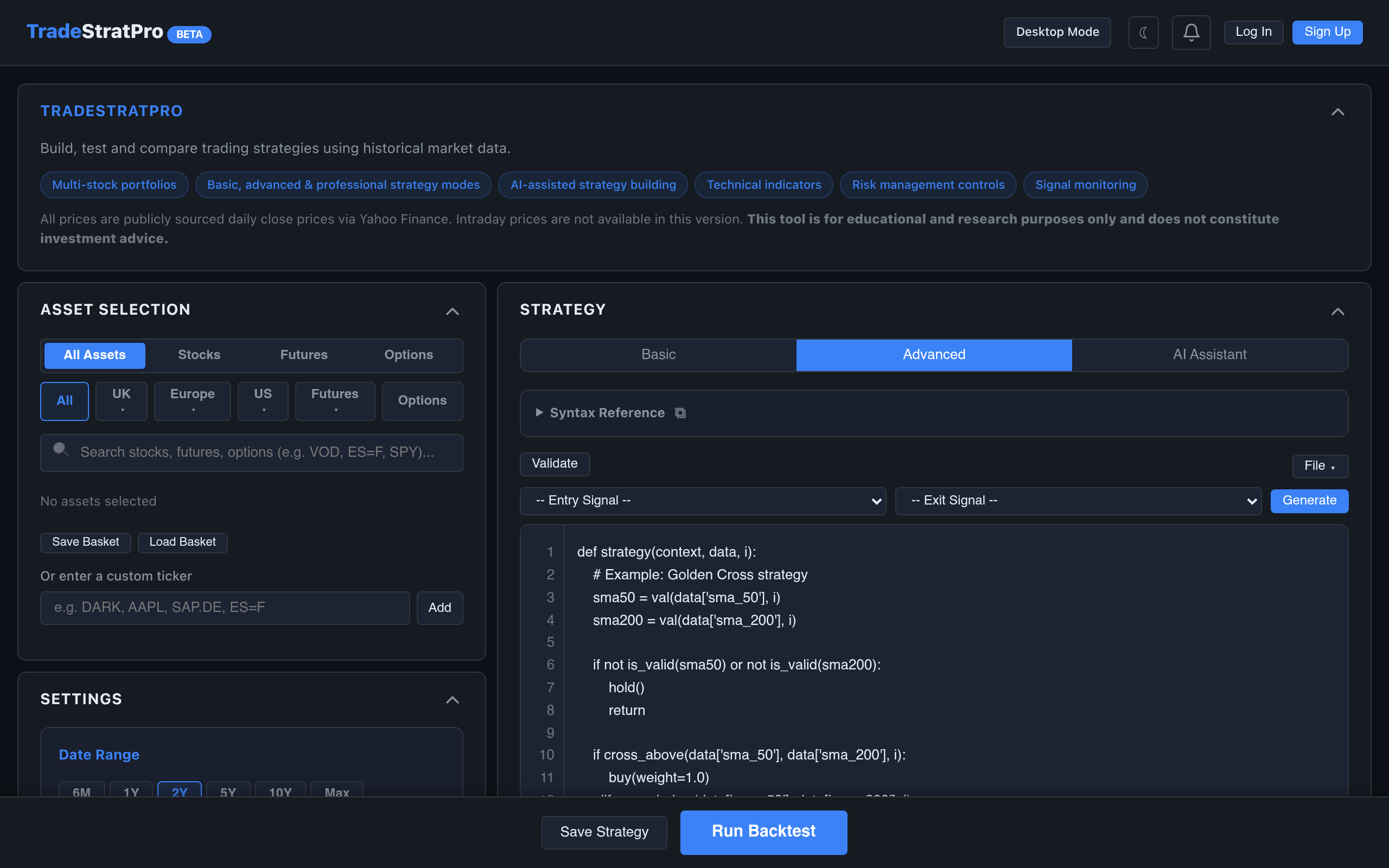This screenshot has width=1389, height=868.
Task: Click the search magnifier icon
Action: [x=60, y=450]
